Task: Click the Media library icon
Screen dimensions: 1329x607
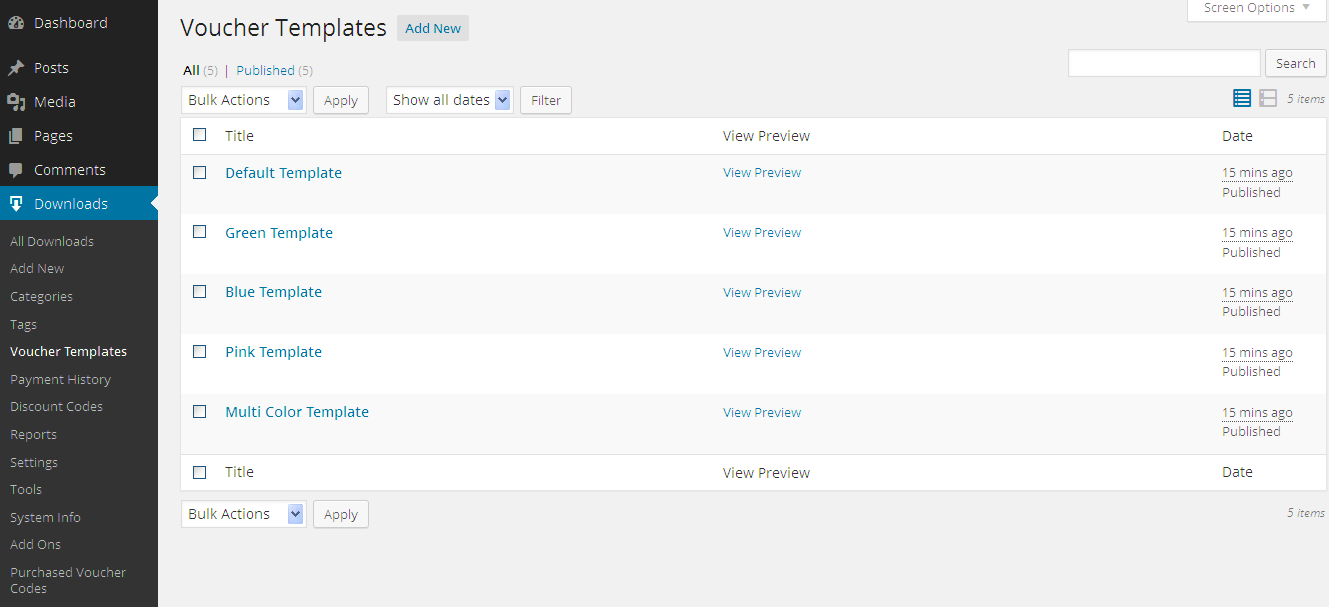Action: [16, 102]
